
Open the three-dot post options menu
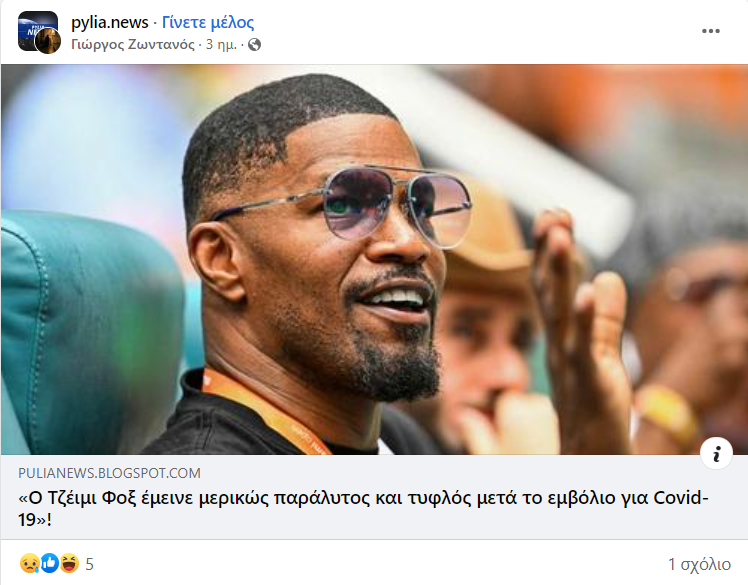pyautogui.click(x=710, y=31)
